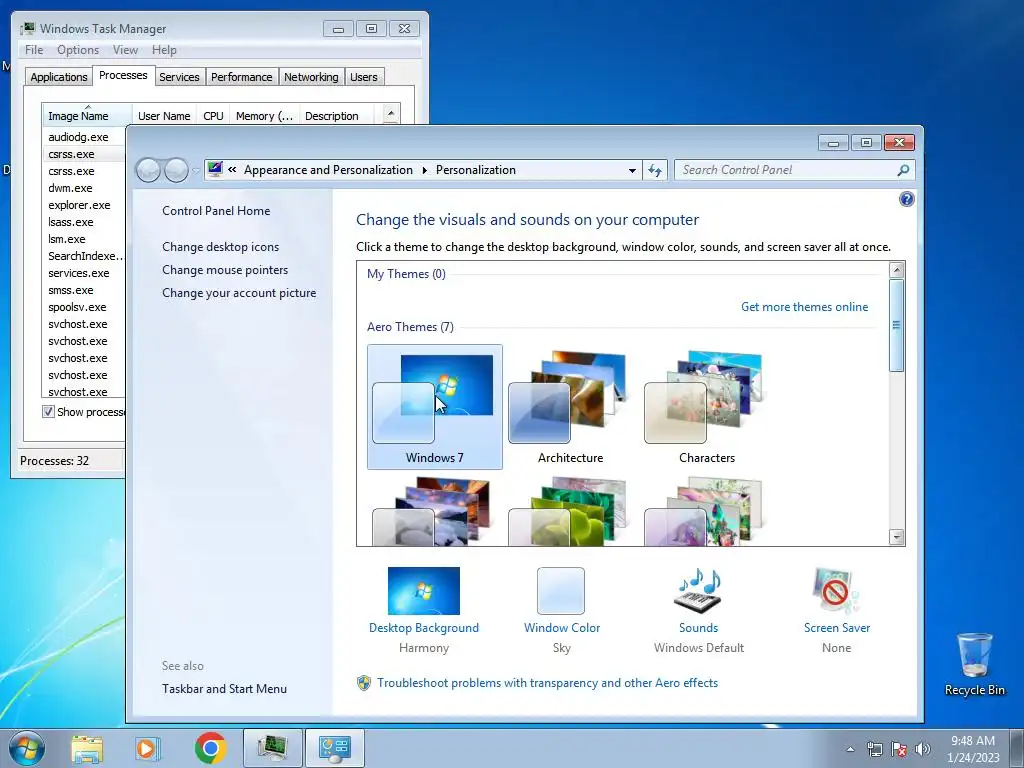Switch to the Networking tab

[311, 77]
